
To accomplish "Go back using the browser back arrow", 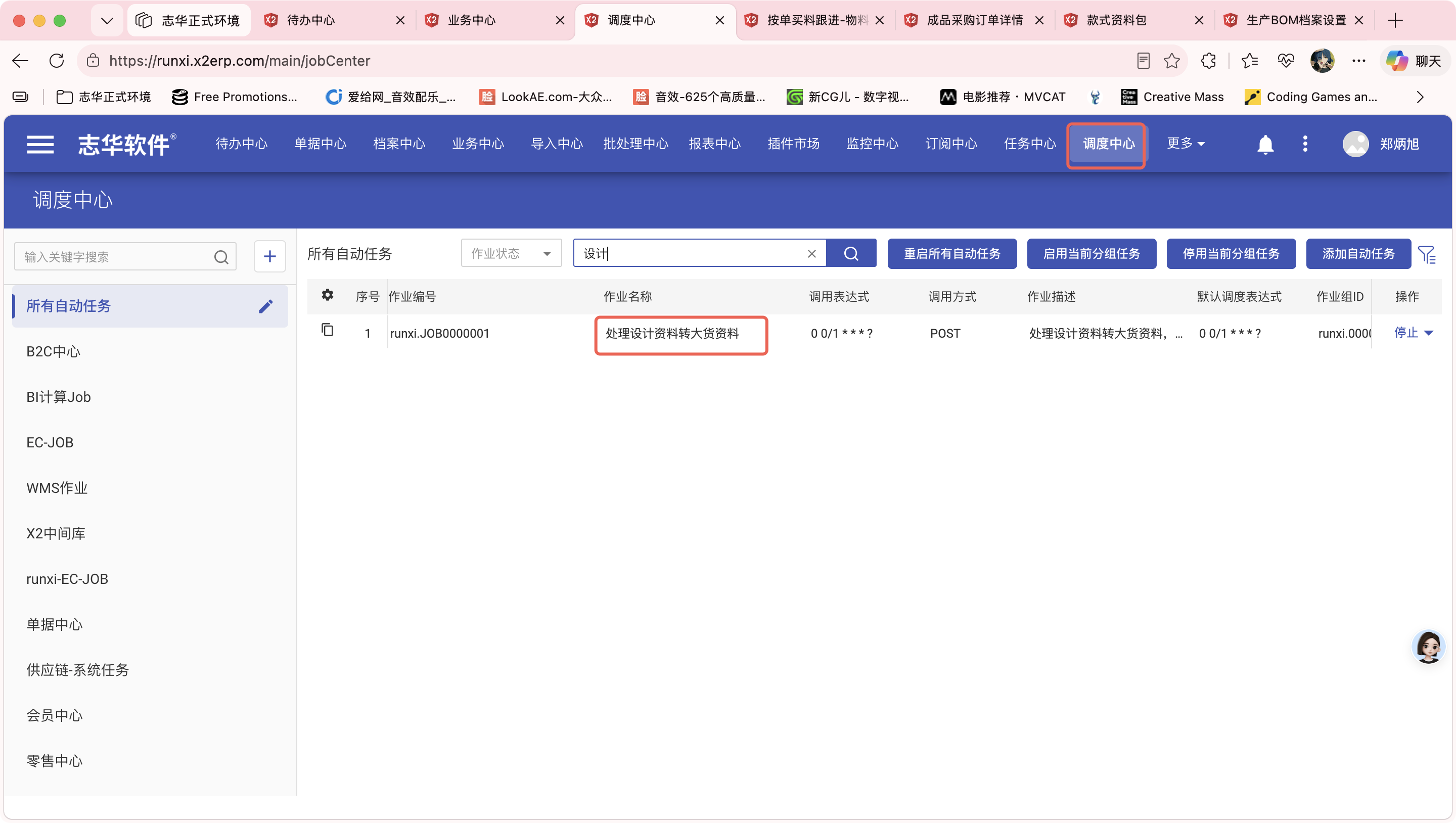I will (x=20, y=61).
